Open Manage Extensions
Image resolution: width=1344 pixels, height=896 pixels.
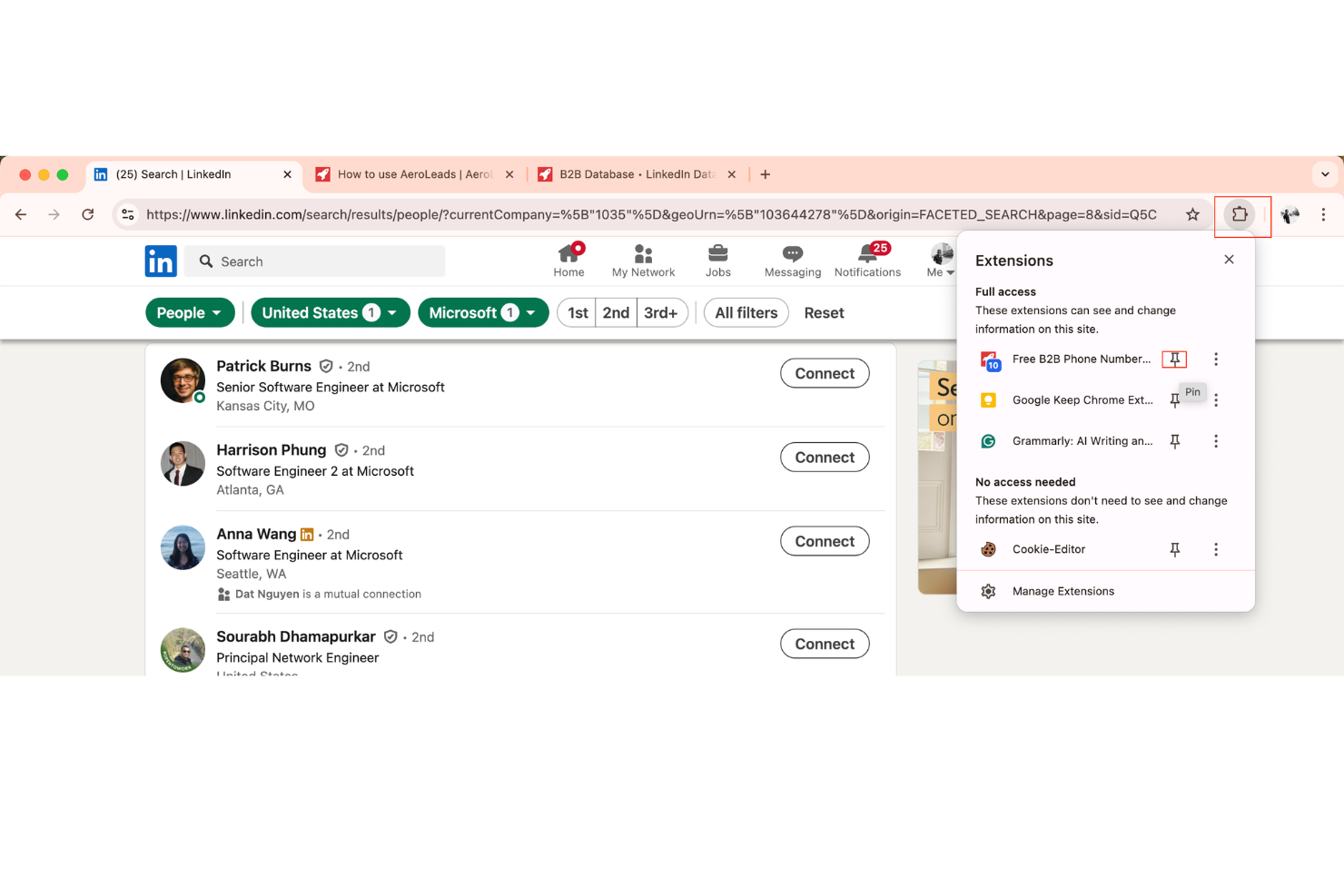(1062, 591)
